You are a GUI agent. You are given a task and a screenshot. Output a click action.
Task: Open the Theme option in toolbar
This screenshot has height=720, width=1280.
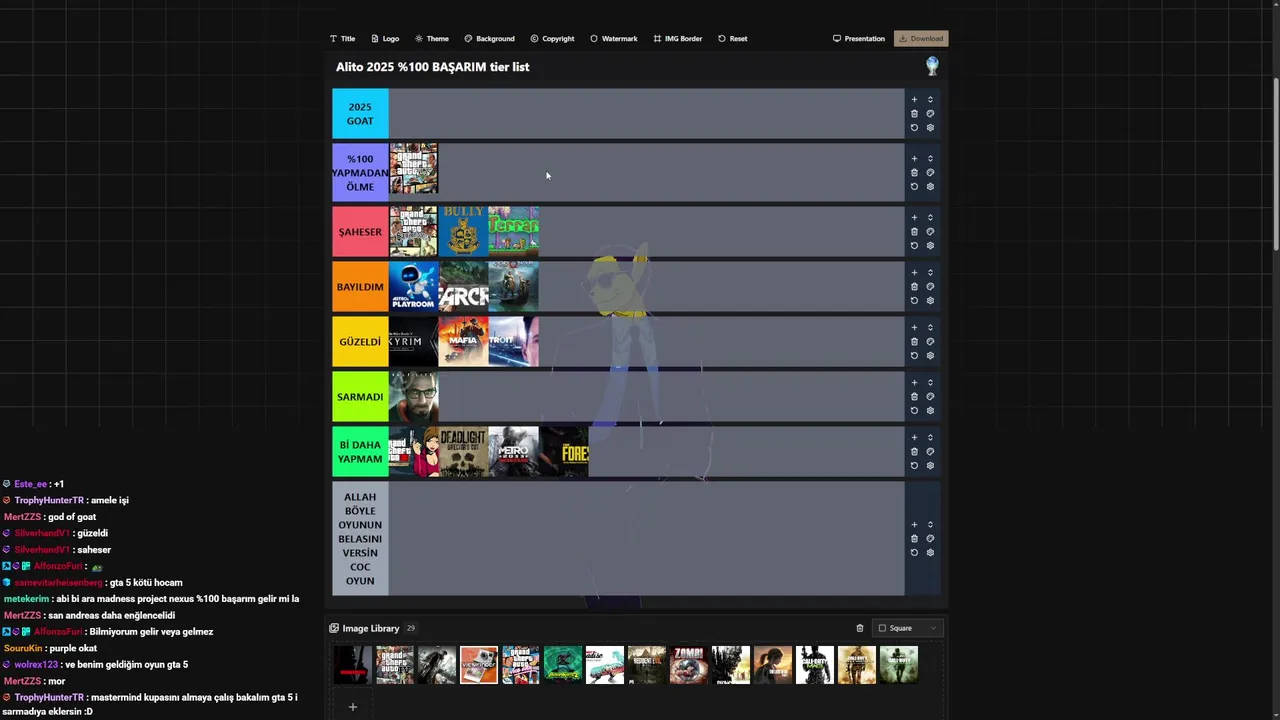[432, 39]
